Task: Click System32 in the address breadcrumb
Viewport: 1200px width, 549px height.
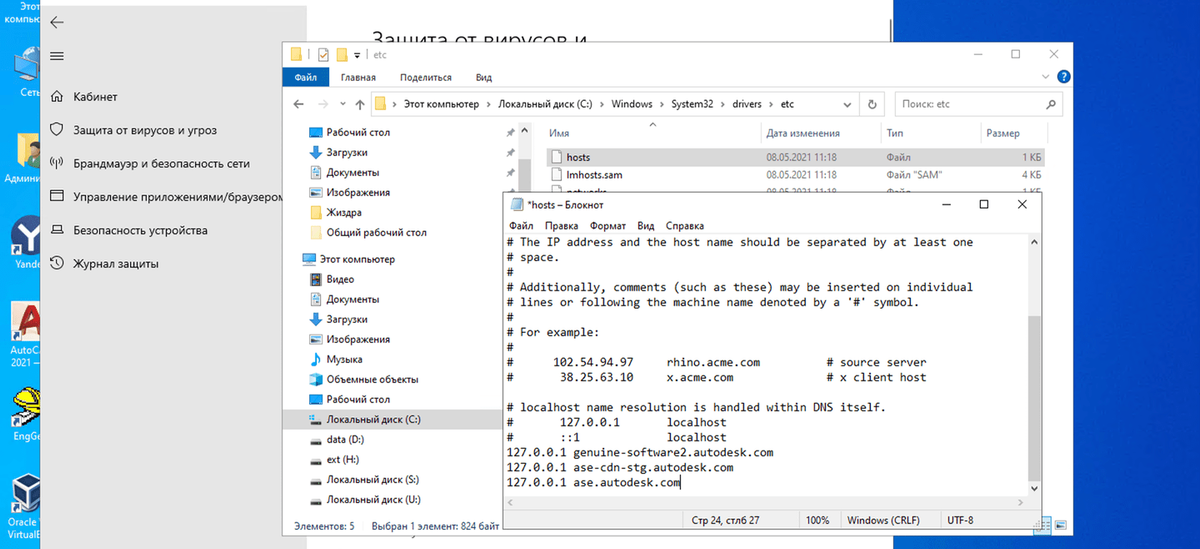Action: click(690, 104)
